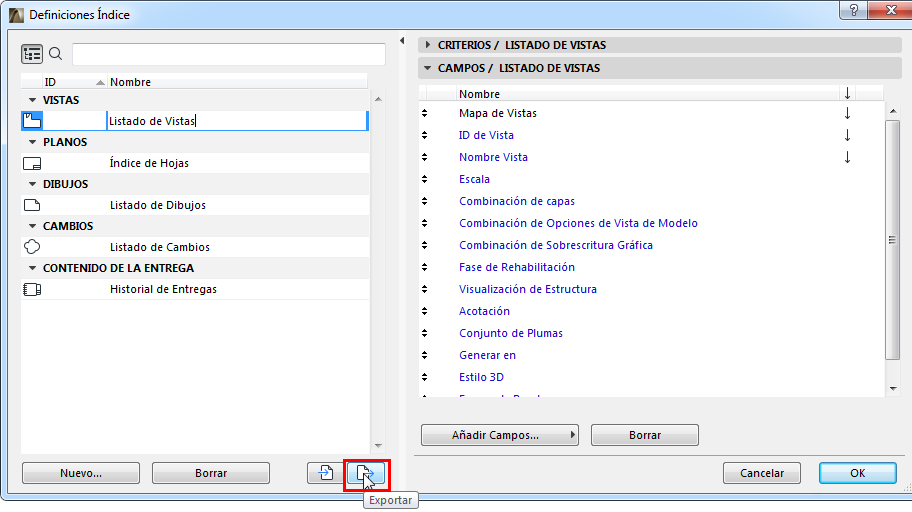Click the Nombre header in fields list
This screenshot has height=512, width=912.
click(647, 94)
